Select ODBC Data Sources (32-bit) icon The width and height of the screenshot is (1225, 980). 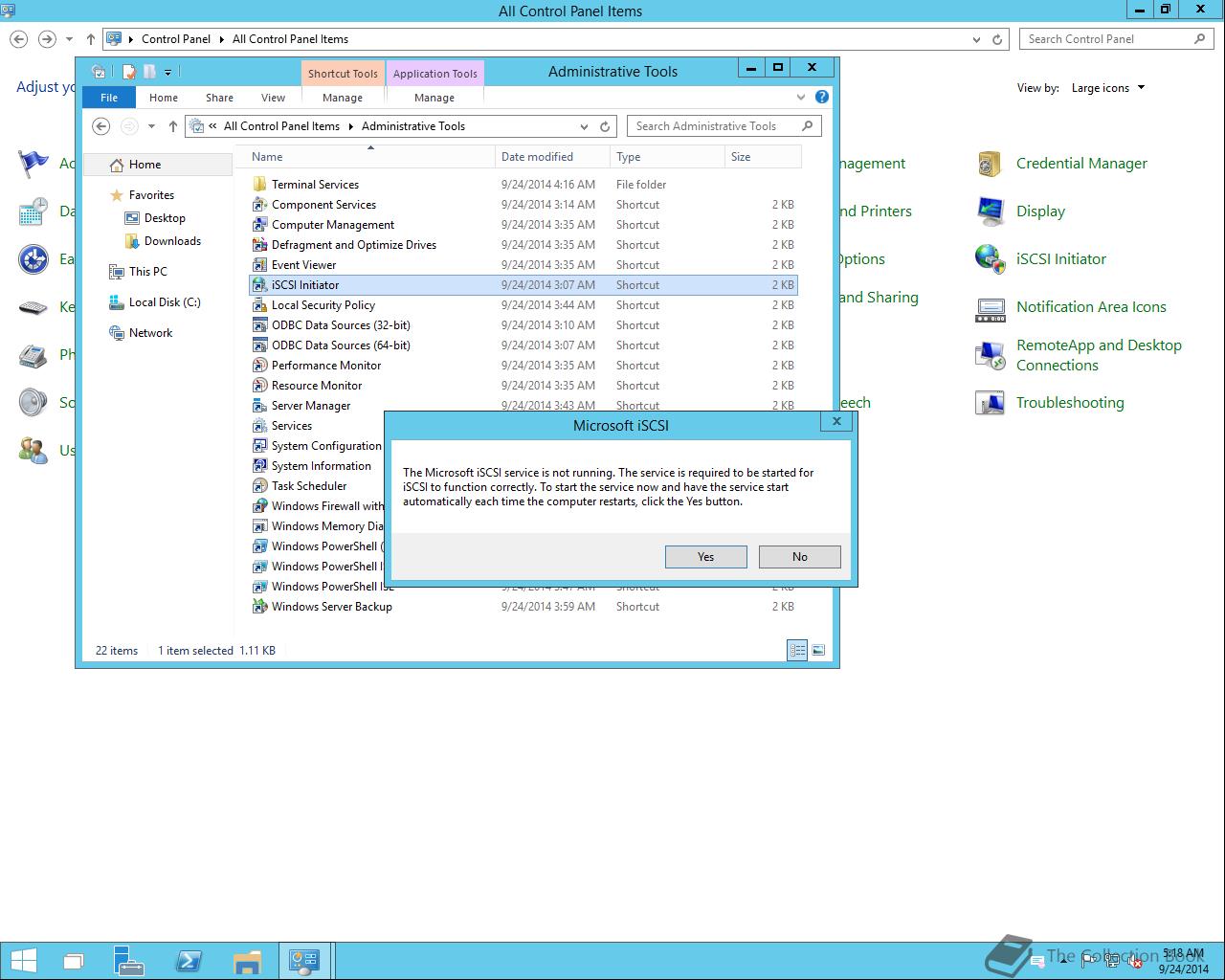[x=259, y=325]
